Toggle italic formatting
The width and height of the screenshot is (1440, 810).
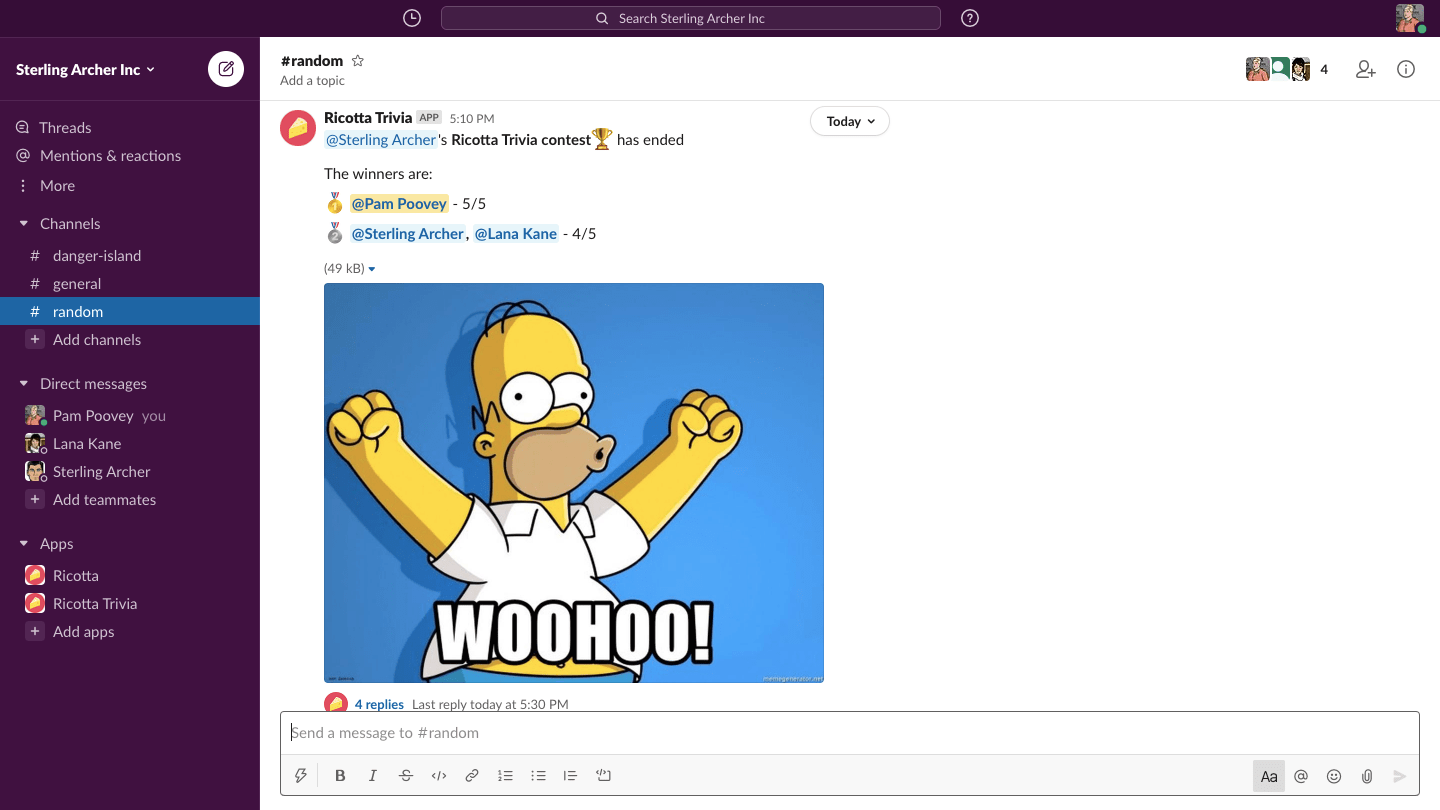373,775
